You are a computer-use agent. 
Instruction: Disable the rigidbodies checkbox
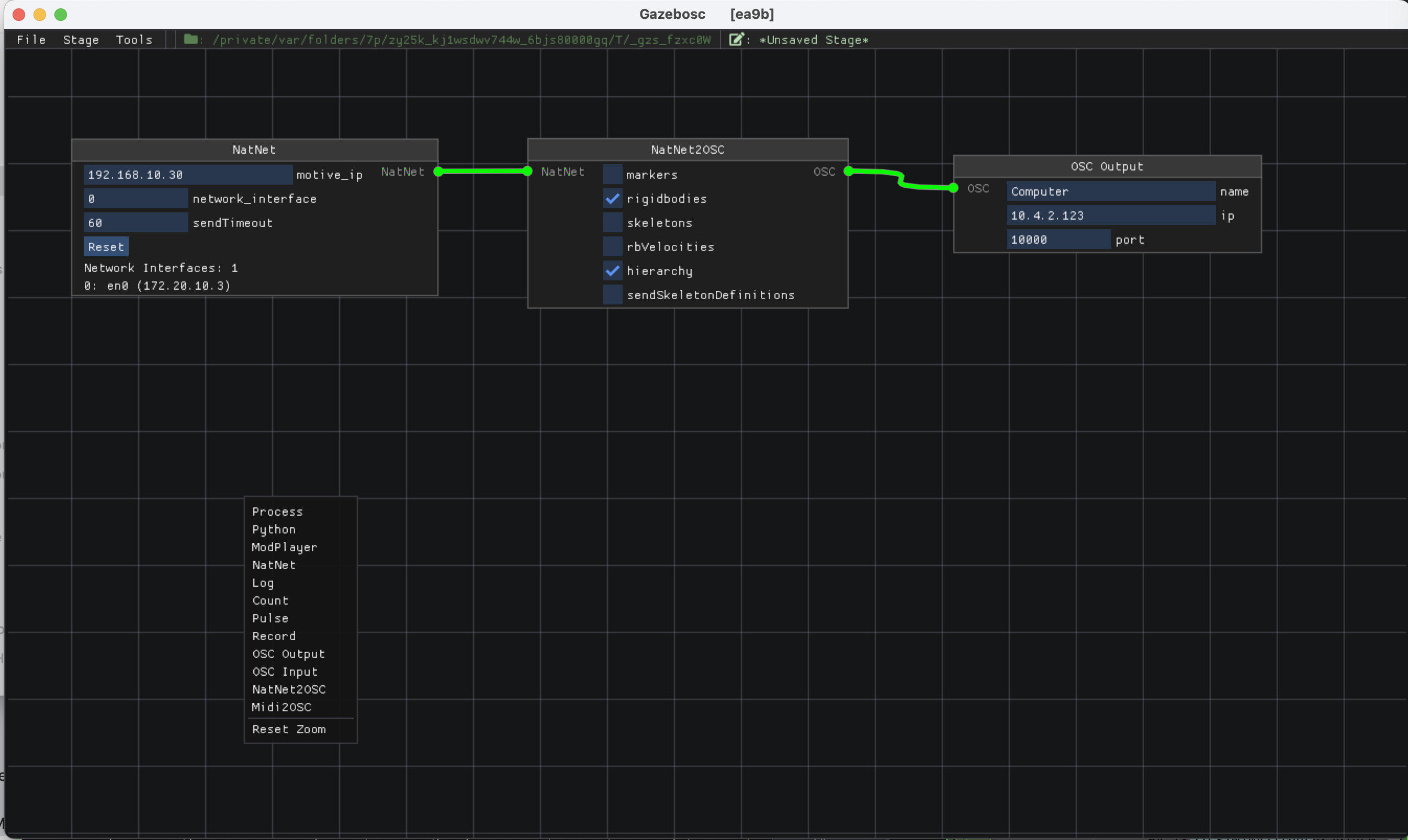(613, 199)
